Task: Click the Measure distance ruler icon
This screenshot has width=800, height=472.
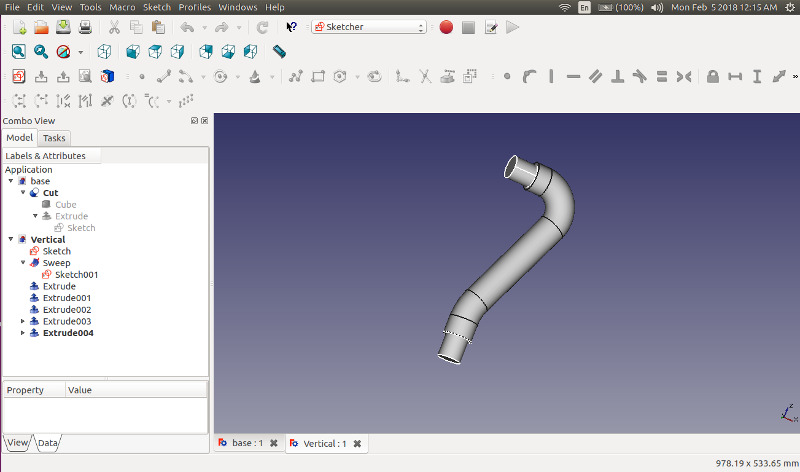Action: click(279, 52)
